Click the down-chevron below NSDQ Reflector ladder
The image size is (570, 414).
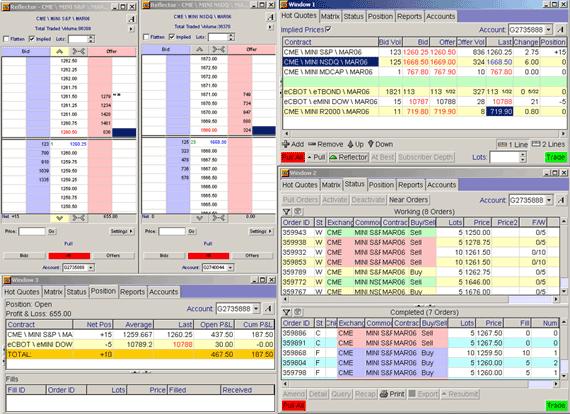coord(199,218)
